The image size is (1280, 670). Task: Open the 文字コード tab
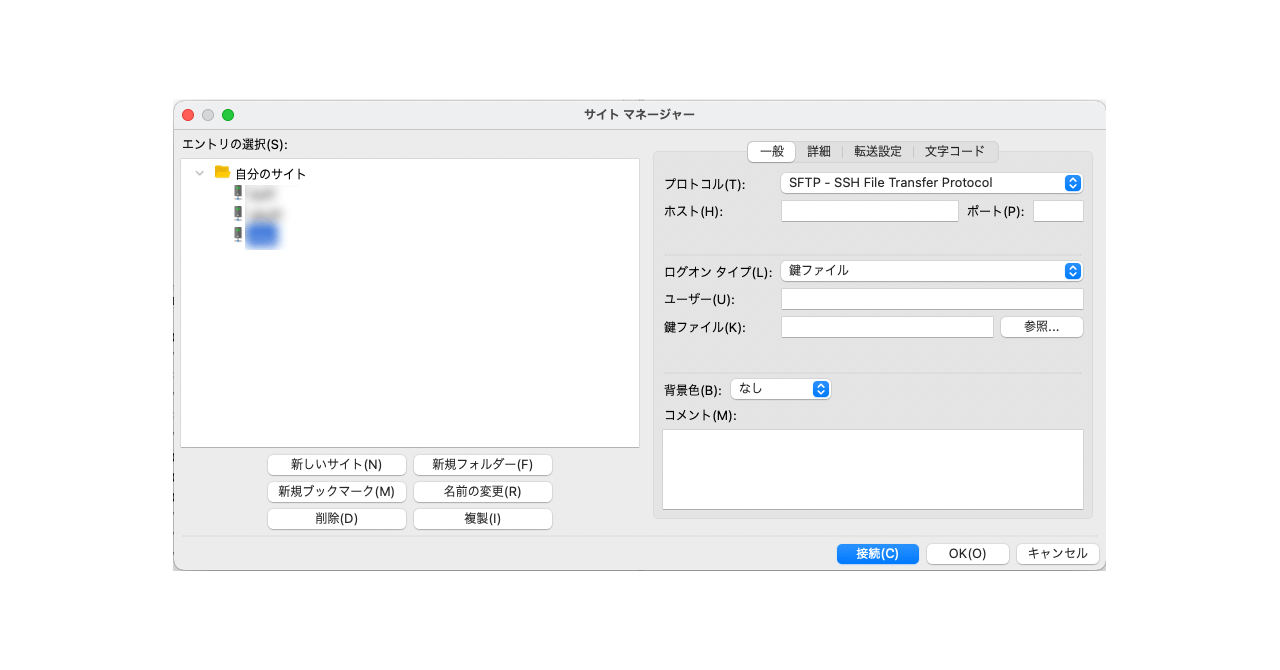[954, 152]
